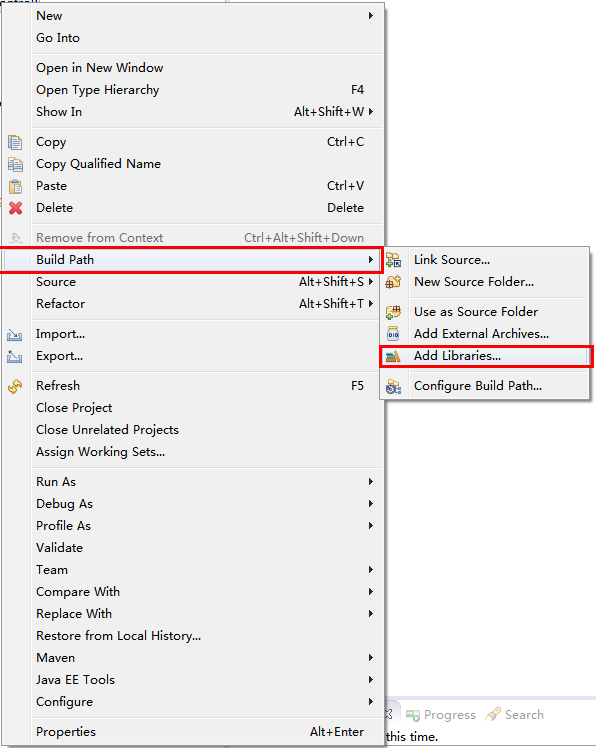Switch to the Search tab
Image resolution: width=596 pixels, height=748 pixels.
pyautogui.click(x=515, y=715)
